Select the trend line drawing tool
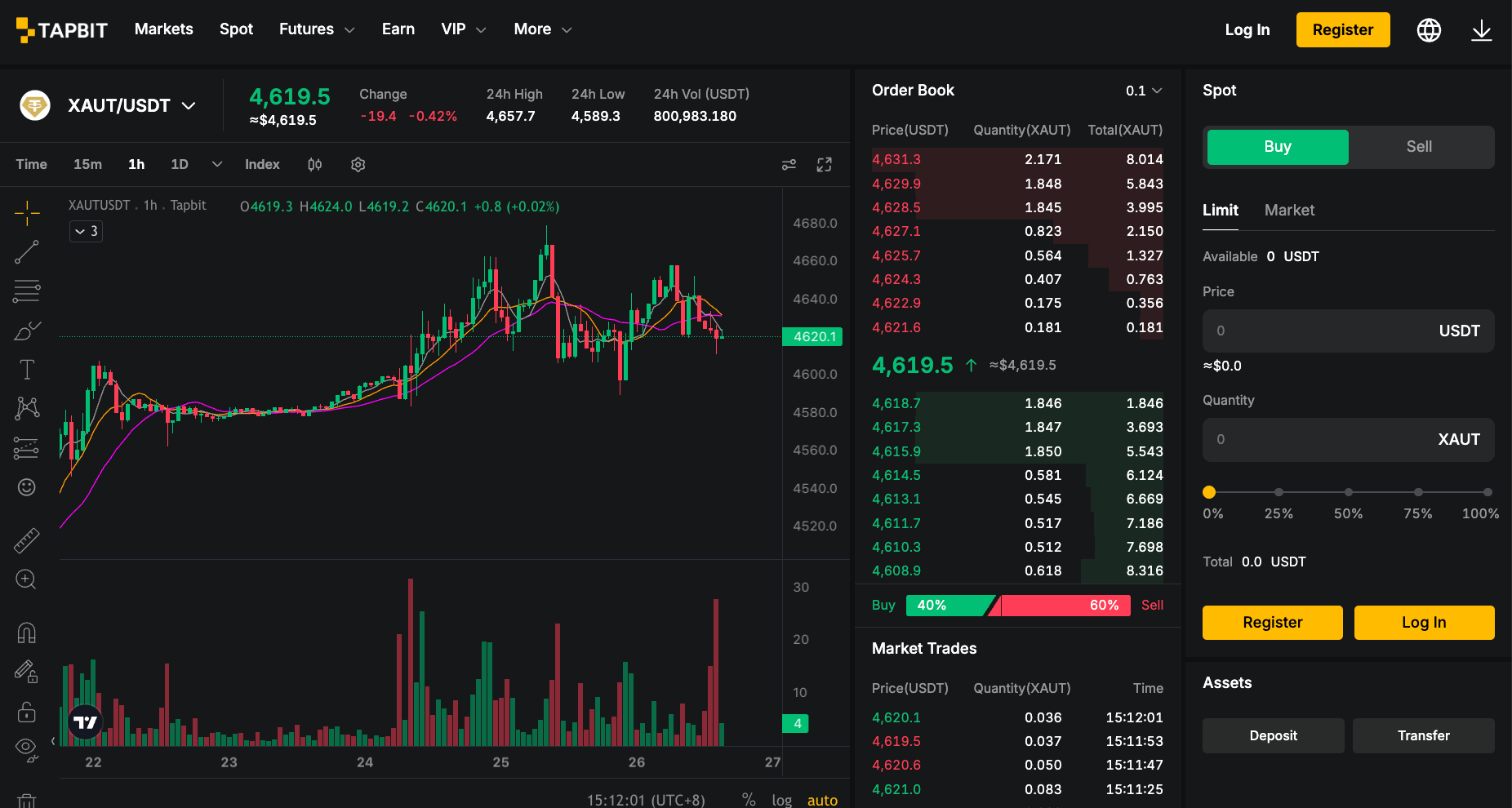Viewport: 1512px width, 808px height. [27, 252]
